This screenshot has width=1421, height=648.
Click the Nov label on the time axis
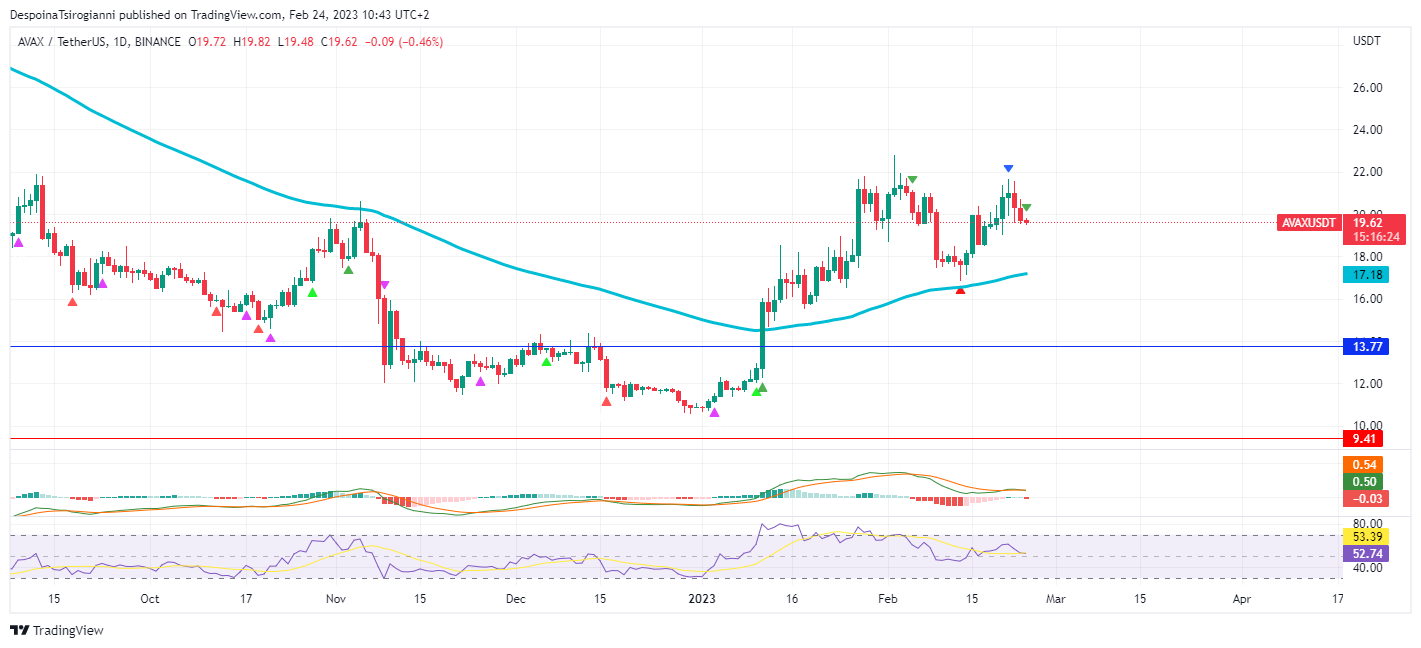335,599
